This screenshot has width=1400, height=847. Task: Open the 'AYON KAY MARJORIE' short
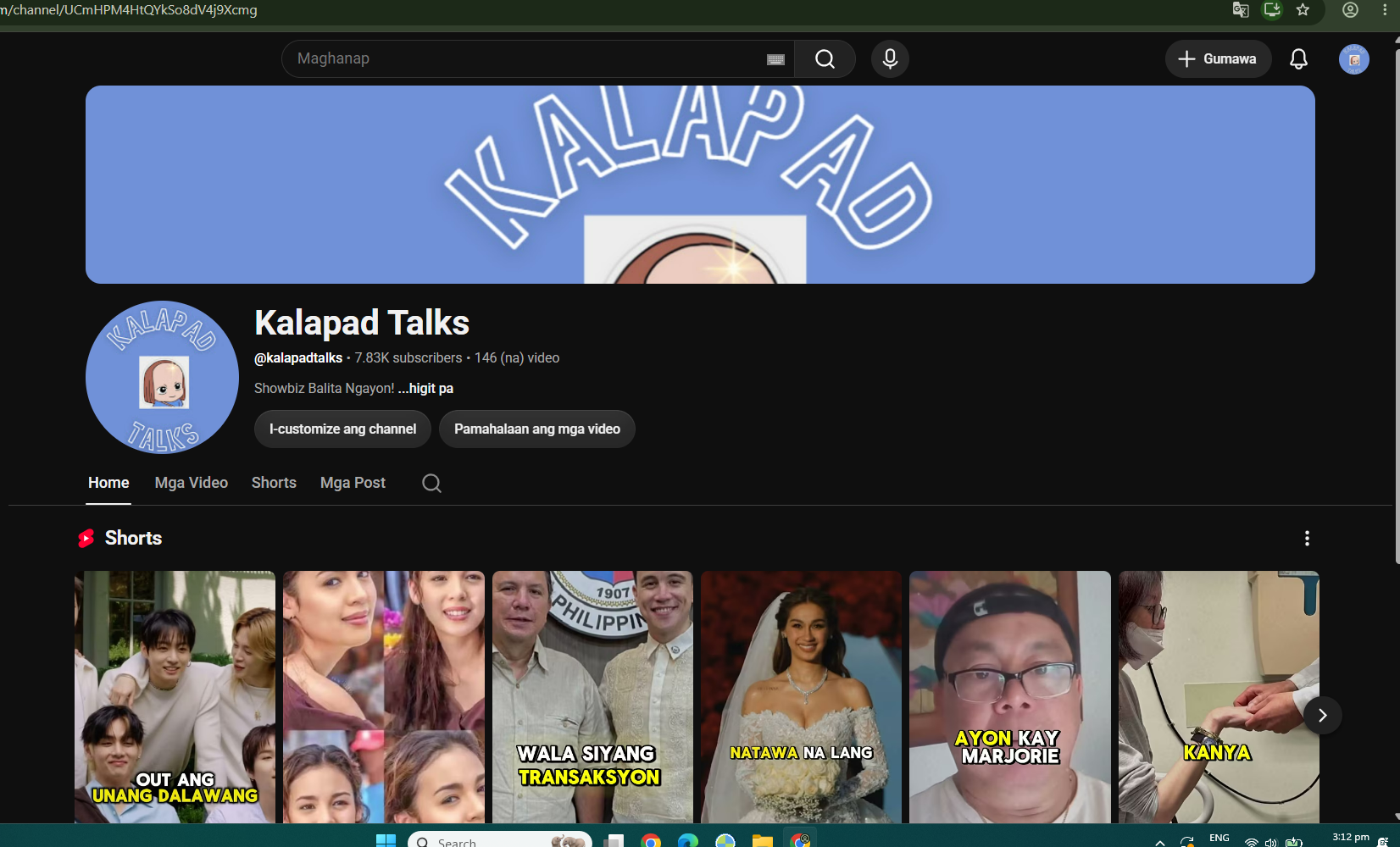[x=1009, y=697]
